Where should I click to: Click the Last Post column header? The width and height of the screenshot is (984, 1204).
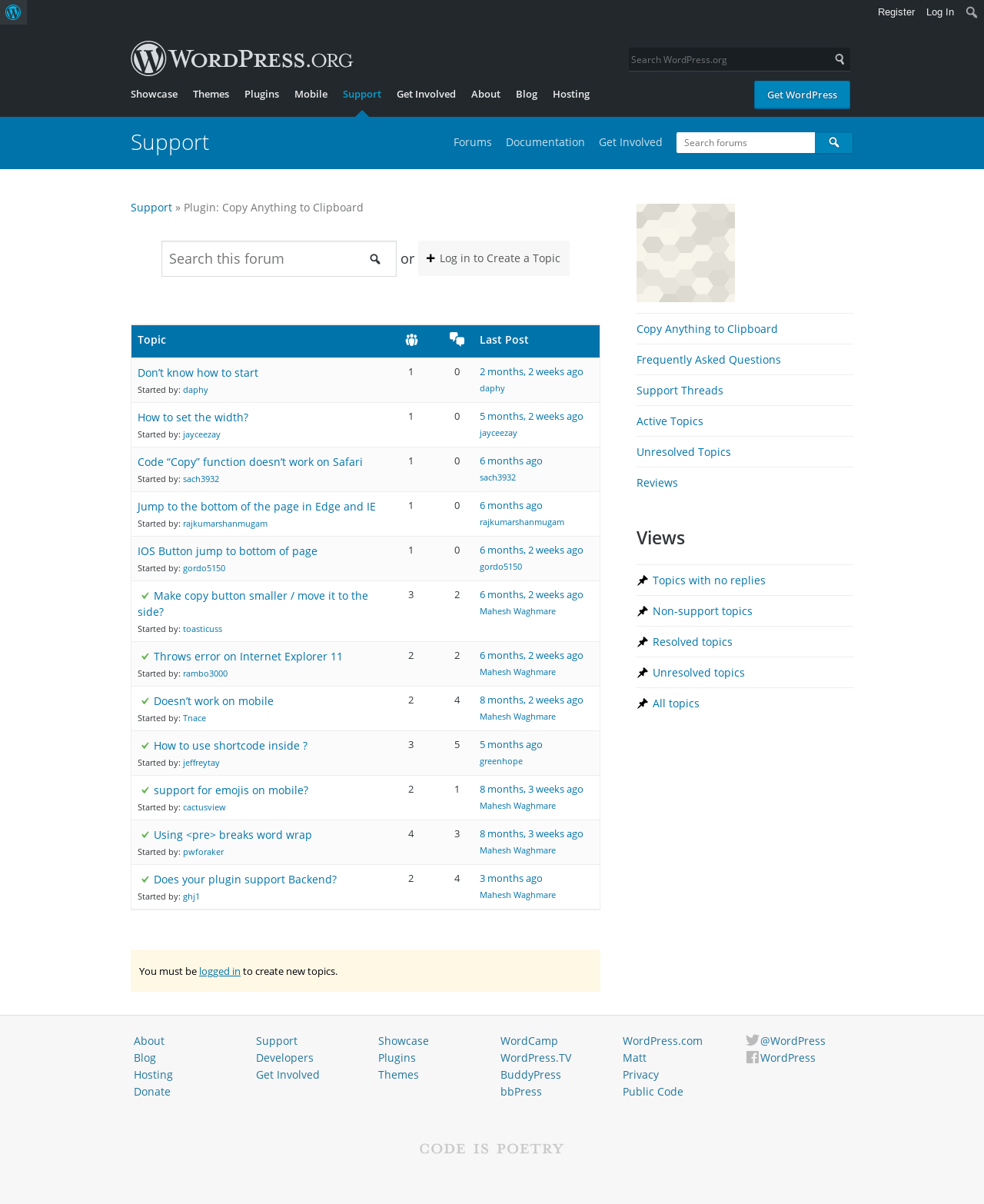coord(504,340)
